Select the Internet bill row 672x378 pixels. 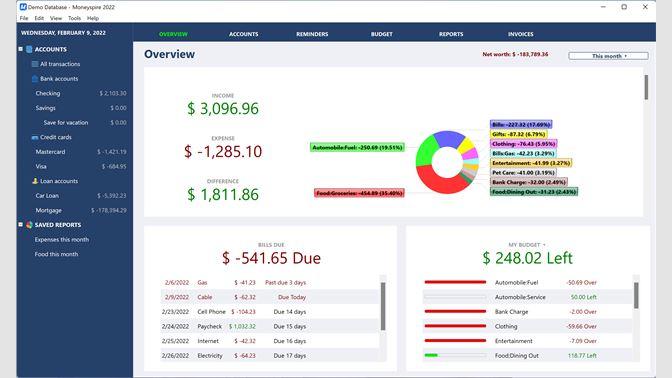270,341
